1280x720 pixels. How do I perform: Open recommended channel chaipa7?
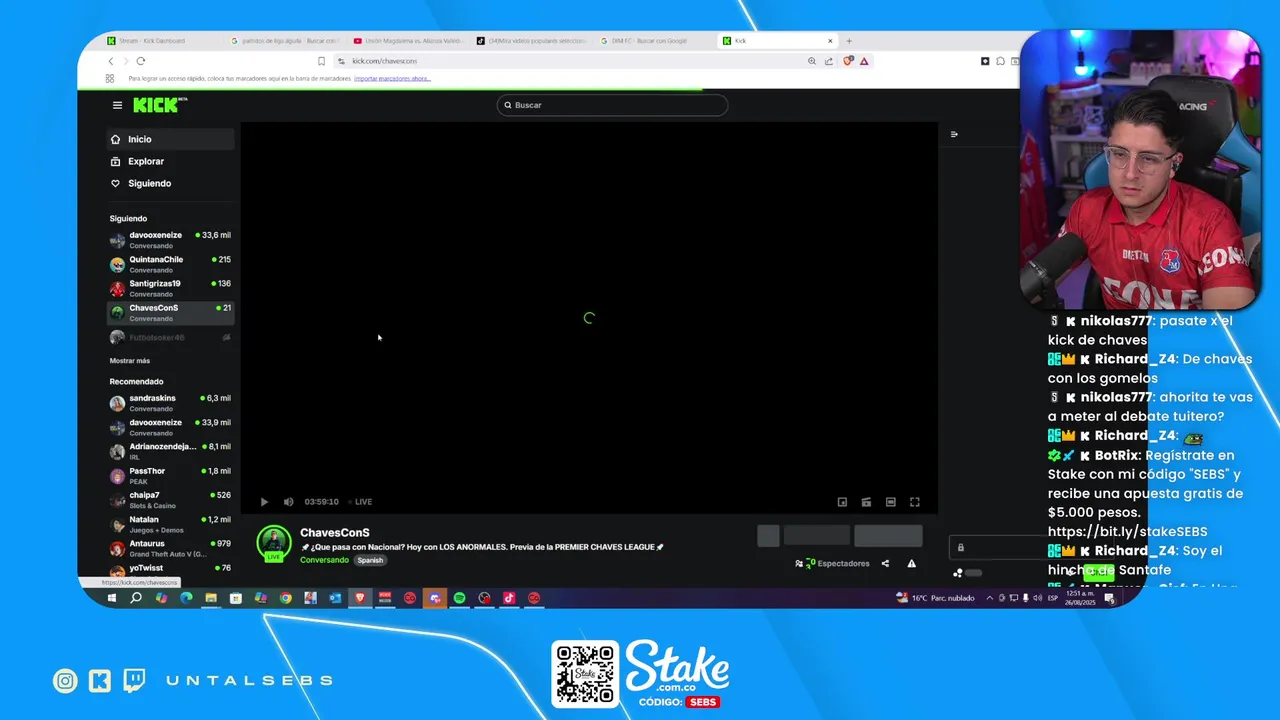tap(170, 499)
